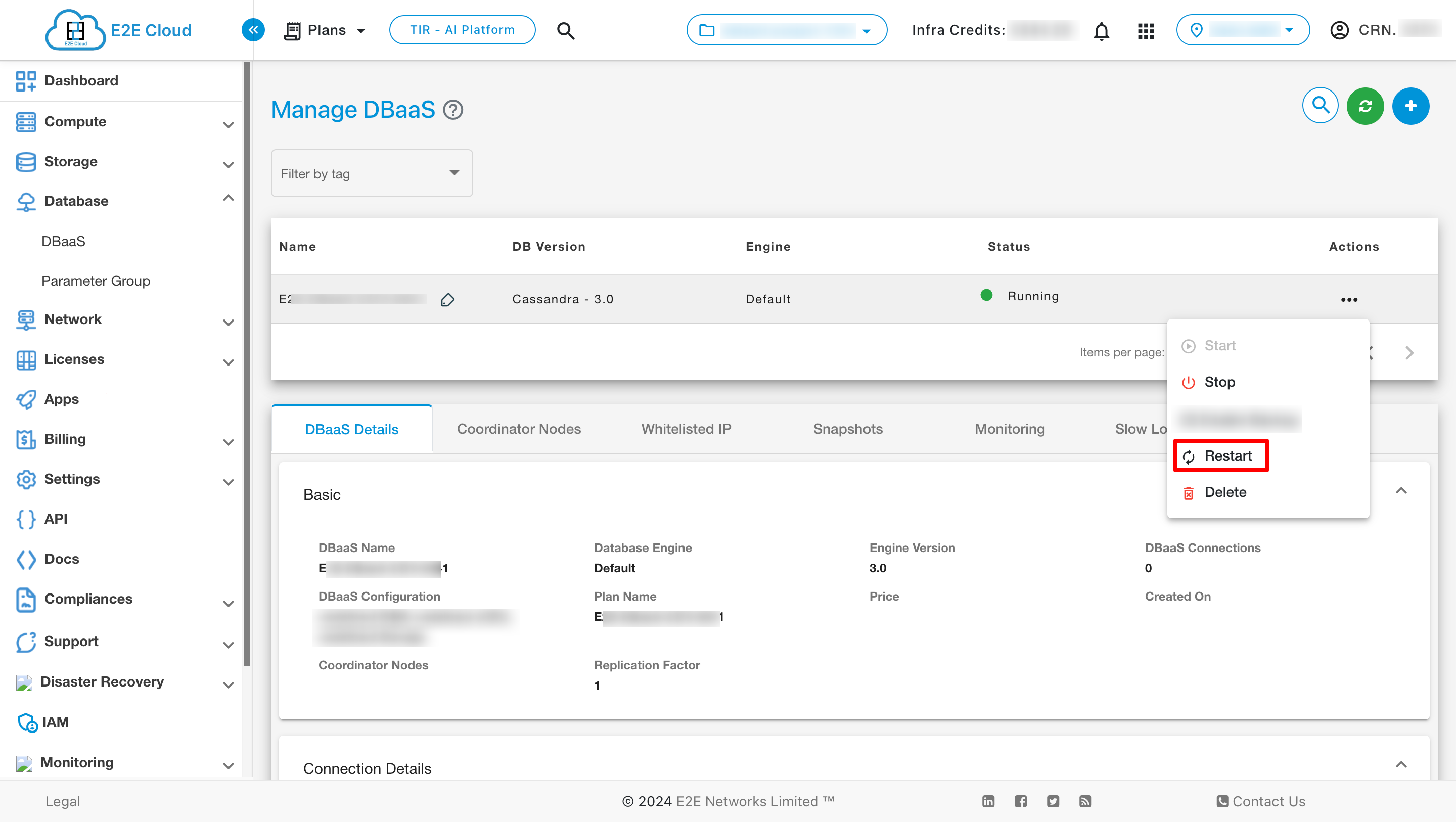Expand the Compute sidebar section

pyautogui.click(x=228, y=124)
